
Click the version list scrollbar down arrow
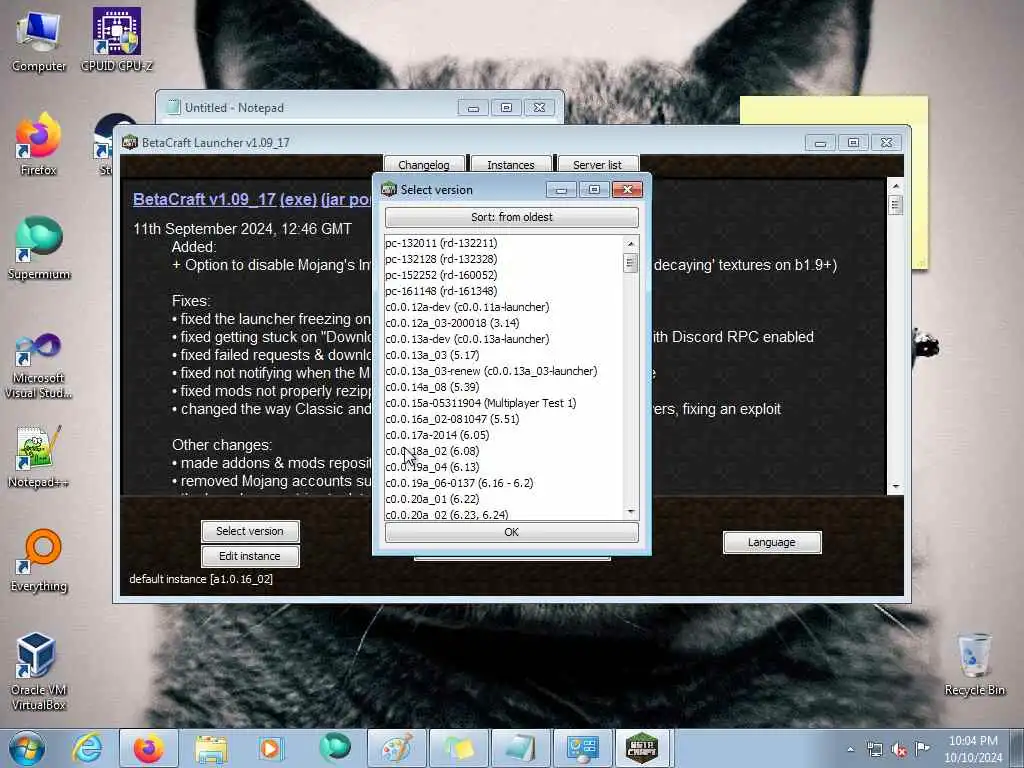pos(631,511)
